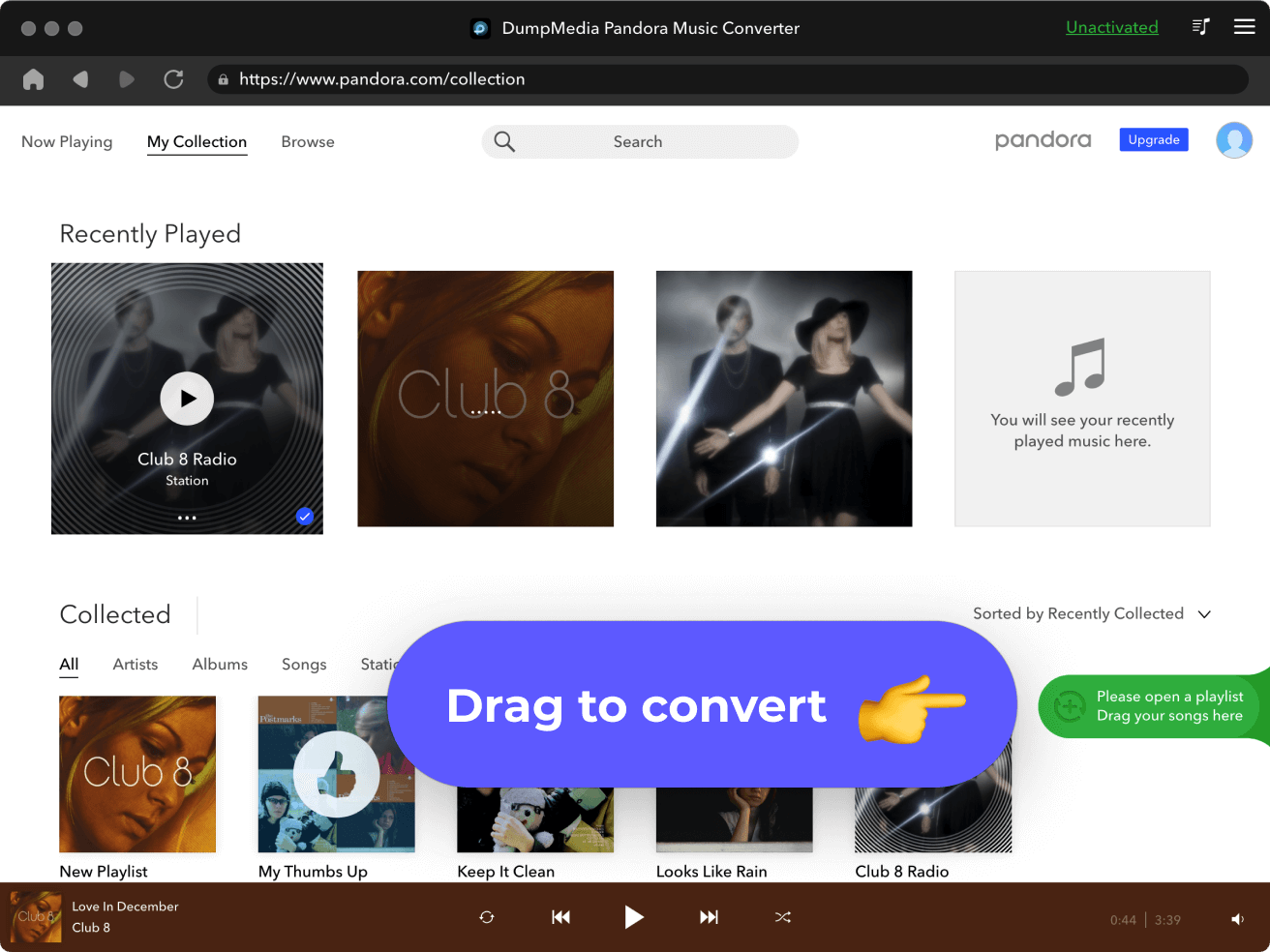
Task: Click the plus icon in the green bubble
Action: 1068,706
